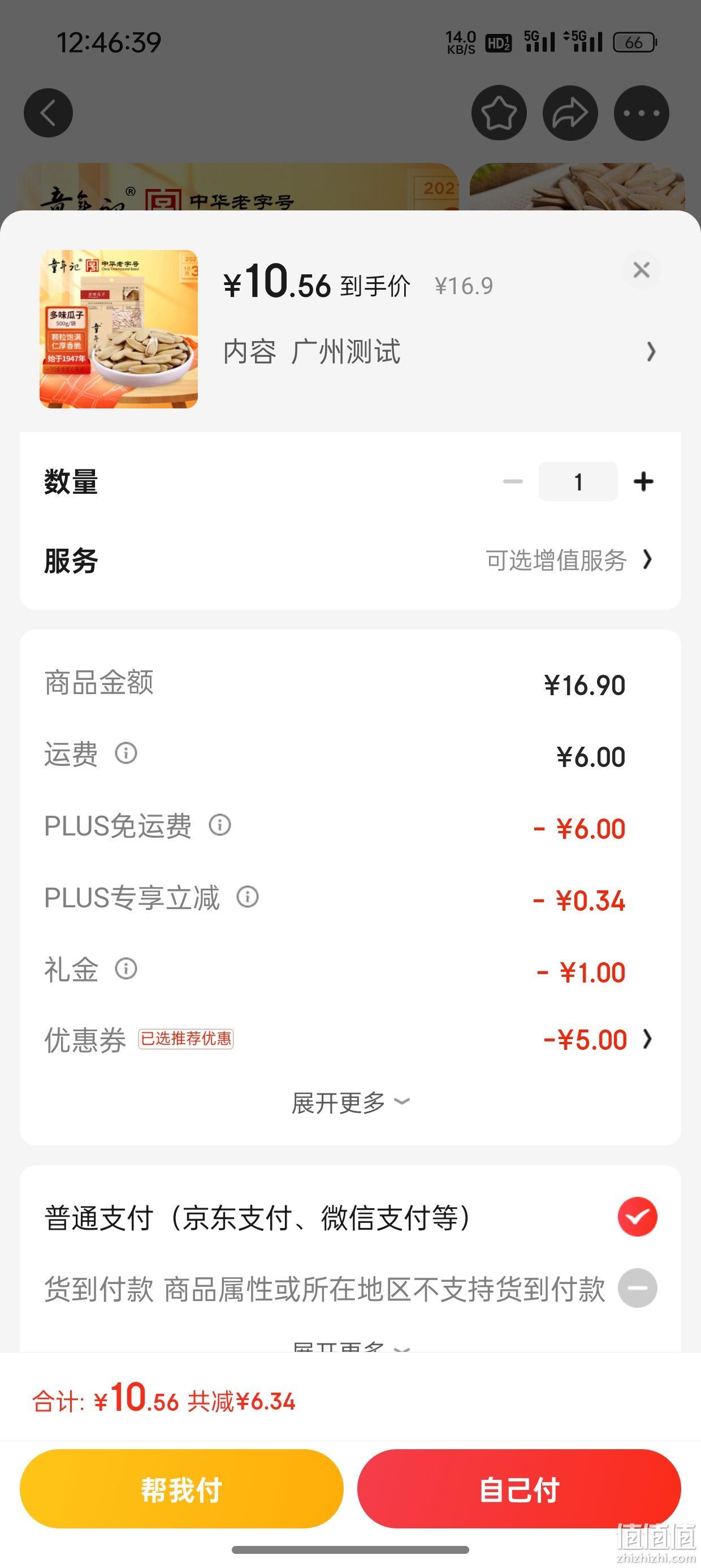Close the checkout panel with X
This screenshot has width=701, height=1568.
point(642,270)
